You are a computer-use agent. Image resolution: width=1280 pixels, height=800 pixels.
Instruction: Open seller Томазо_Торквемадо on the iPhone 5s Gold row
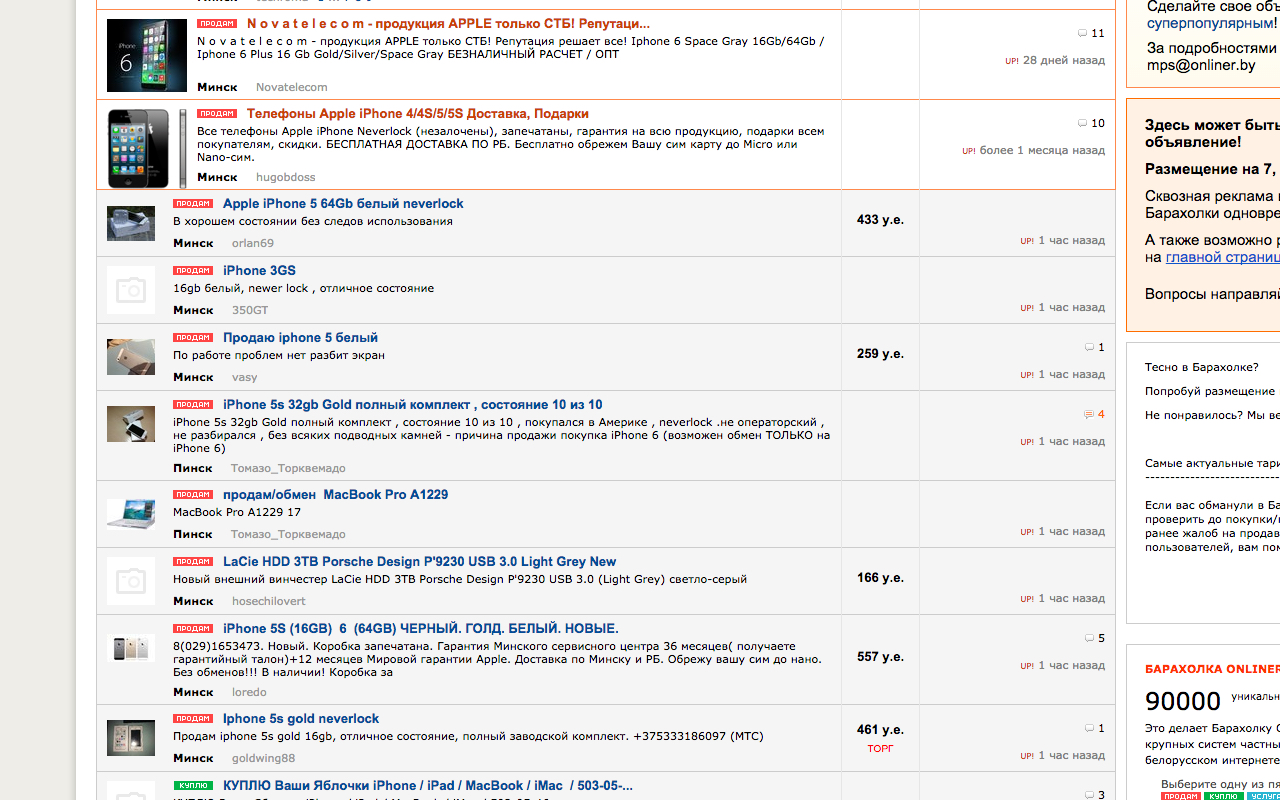pyautogui.click(x=288, y=468)
